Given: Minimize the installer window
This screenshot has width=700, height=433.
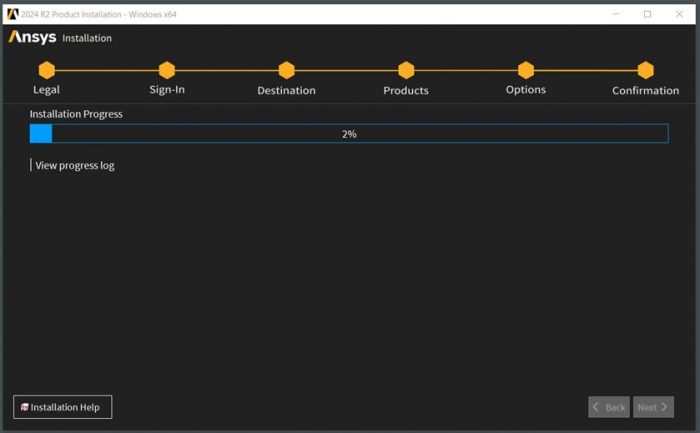Looking at the screenshot, I should coord(616,14).
